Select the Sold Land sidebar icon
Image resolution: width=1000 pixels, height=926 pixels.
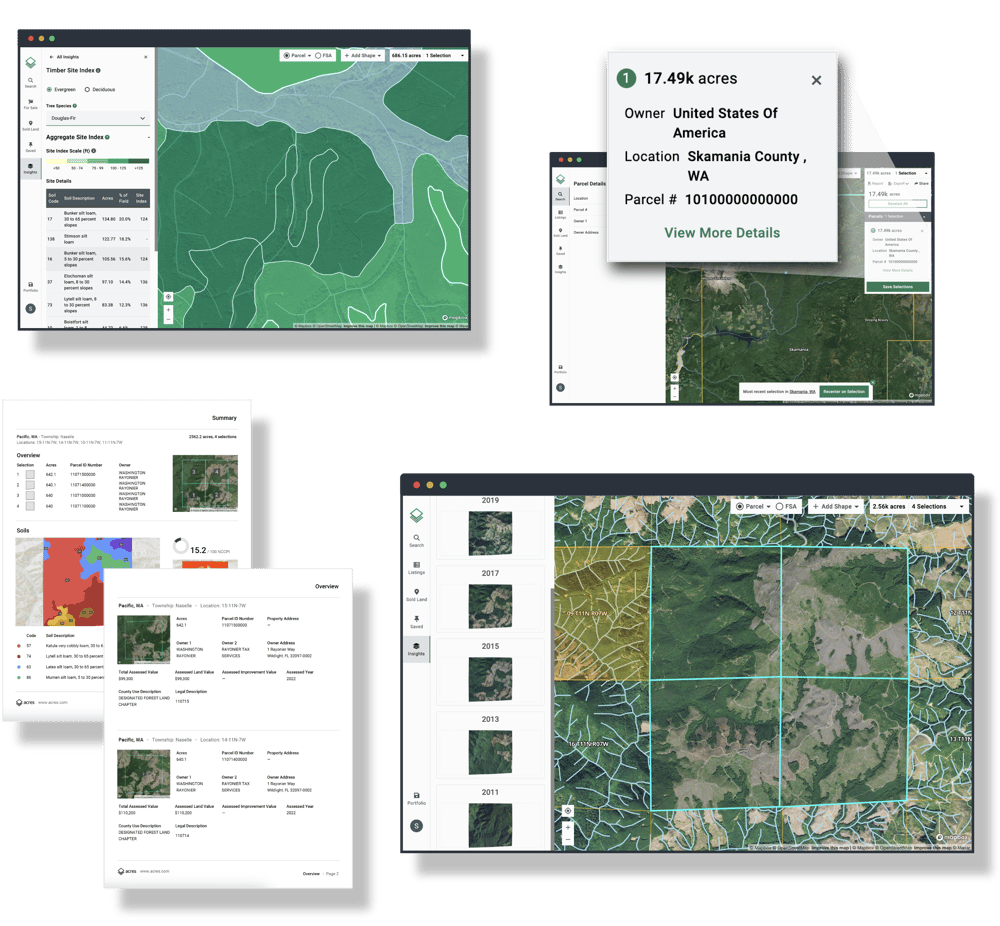point(29,123)
